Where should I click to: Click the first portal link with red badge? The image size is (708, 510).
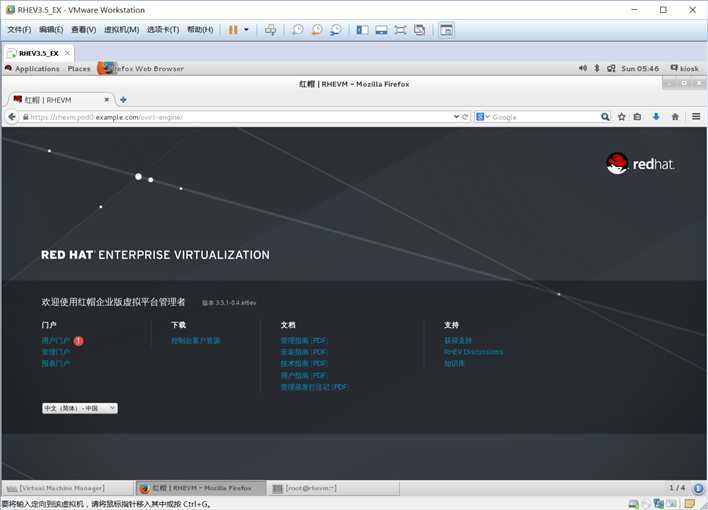click(56, 341)
